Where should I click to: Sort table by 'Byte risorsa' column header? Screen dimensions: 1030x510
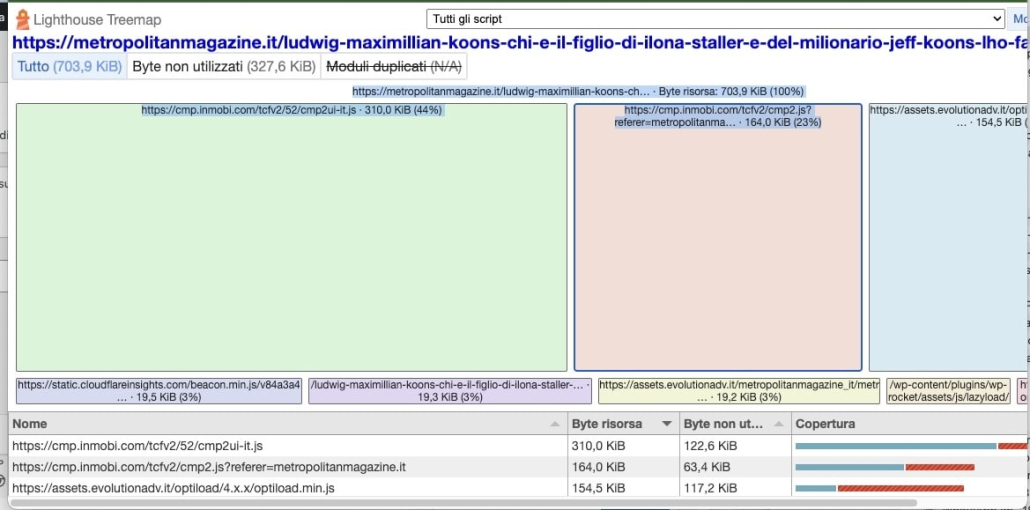(623, 424)
